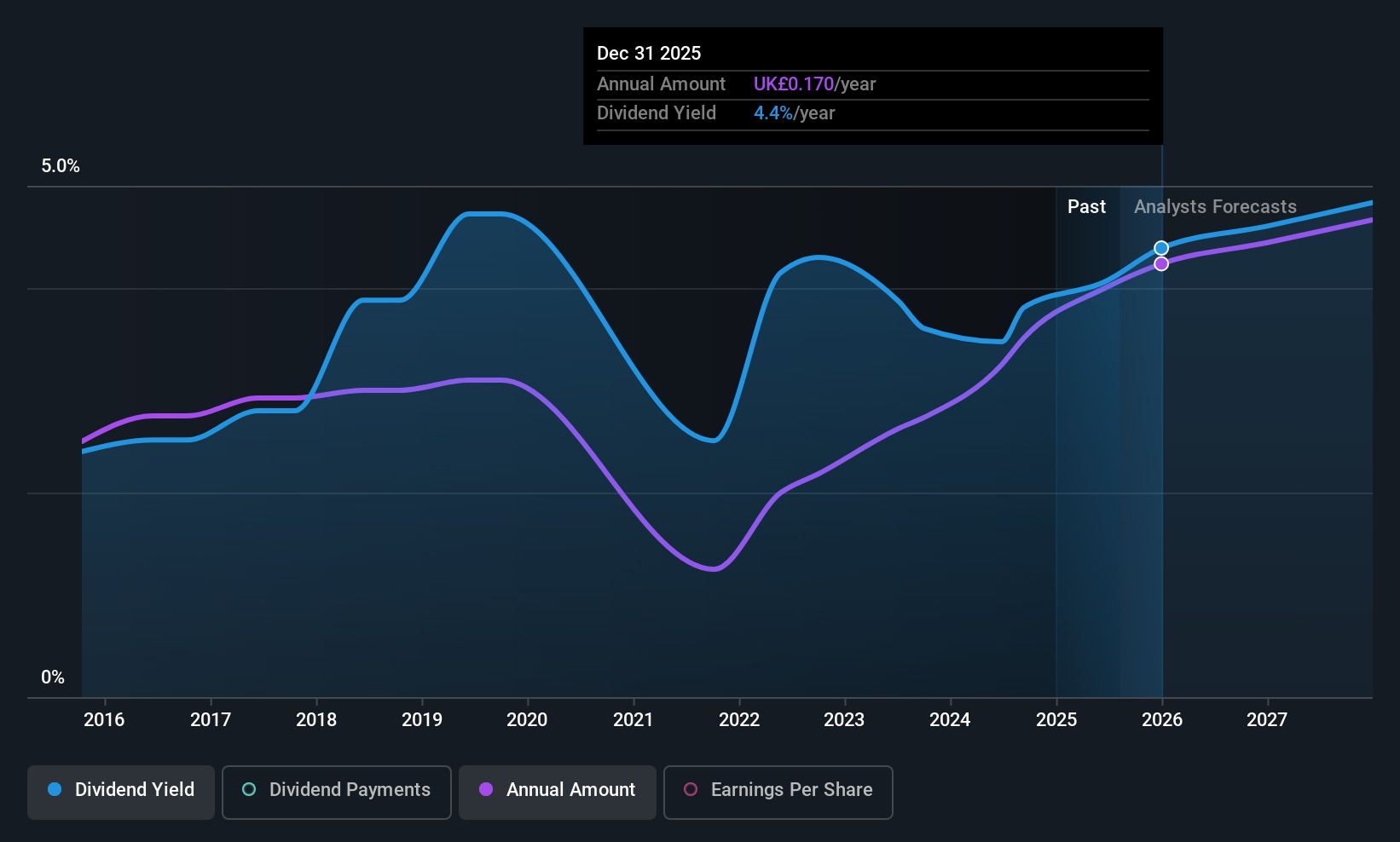Click the Analysts Forecasts region label
The width and height of the screenshot is (1400, 842).
click(1215, 206)
